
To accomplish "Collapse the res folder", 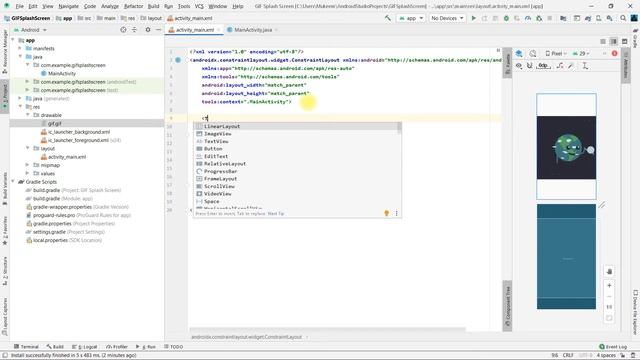I will coord(20,107).
